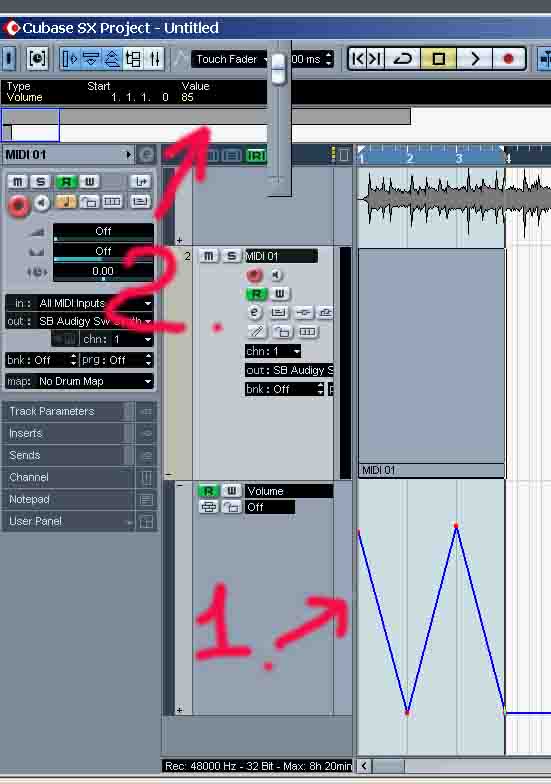Record-enable MIDI 01 in the track list

(x=254, y=274)
